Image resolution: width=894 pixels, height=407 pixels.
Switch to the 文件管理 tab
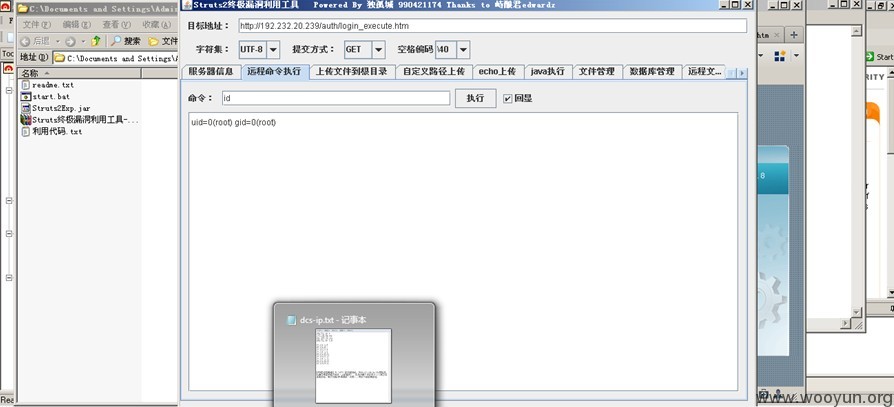tap(597, 72)
